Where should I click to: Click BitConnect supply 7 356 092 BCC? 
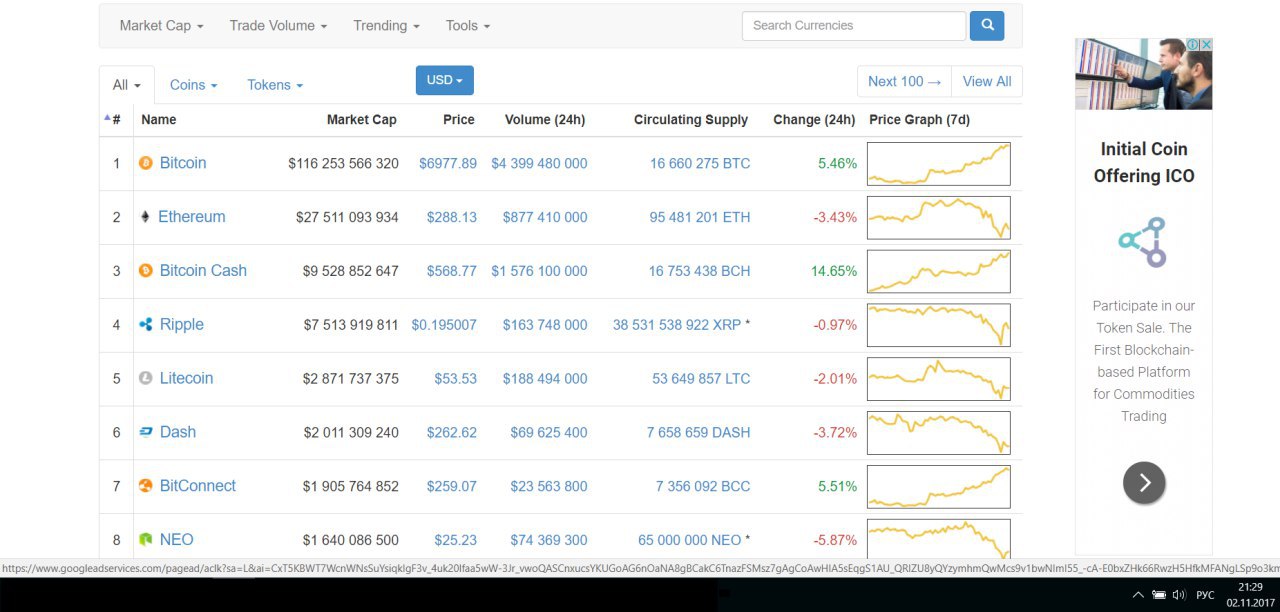pyautogui.click(x=703, y=486)
